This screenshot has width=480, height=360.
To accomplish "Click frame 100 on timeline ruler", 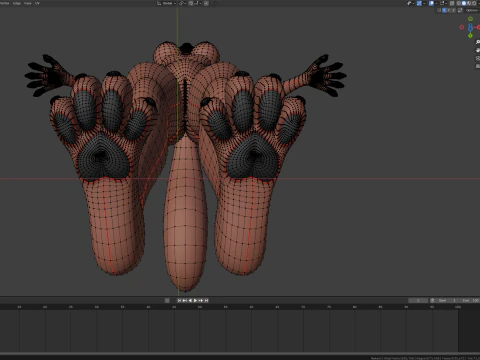I will [x=458, y=307].
